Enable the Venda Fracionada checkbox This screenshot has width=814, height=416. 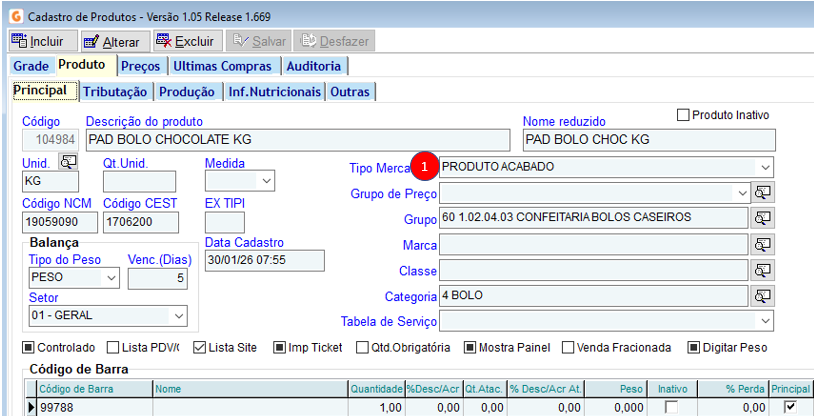pyautogui.click(x=568, y=348)
